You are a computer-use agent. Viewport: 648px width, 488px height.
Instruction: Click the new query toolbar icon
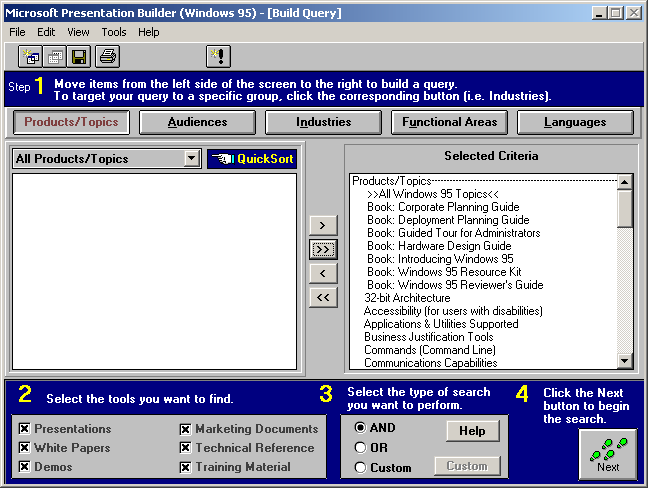point(31,57)
